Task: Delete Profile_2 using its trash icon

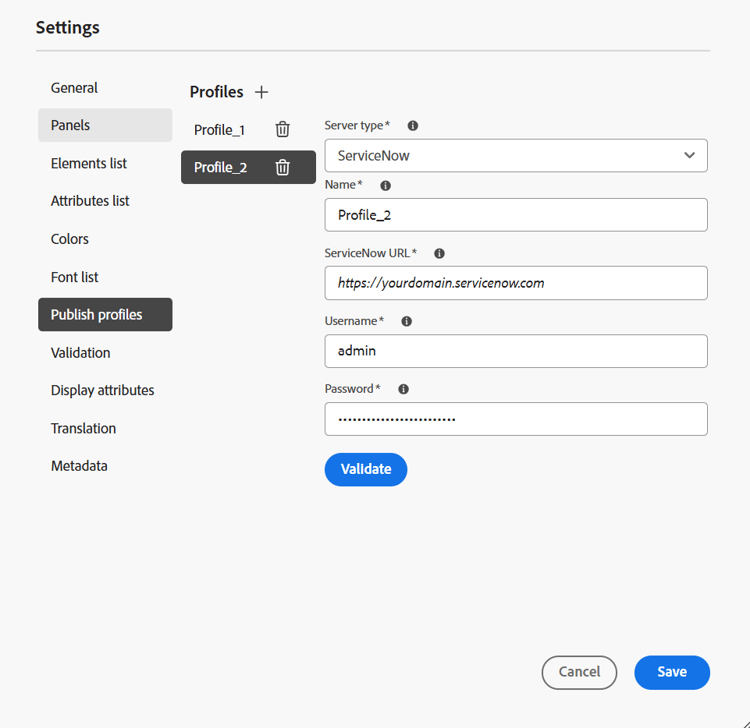Action: tap(283, 167)
